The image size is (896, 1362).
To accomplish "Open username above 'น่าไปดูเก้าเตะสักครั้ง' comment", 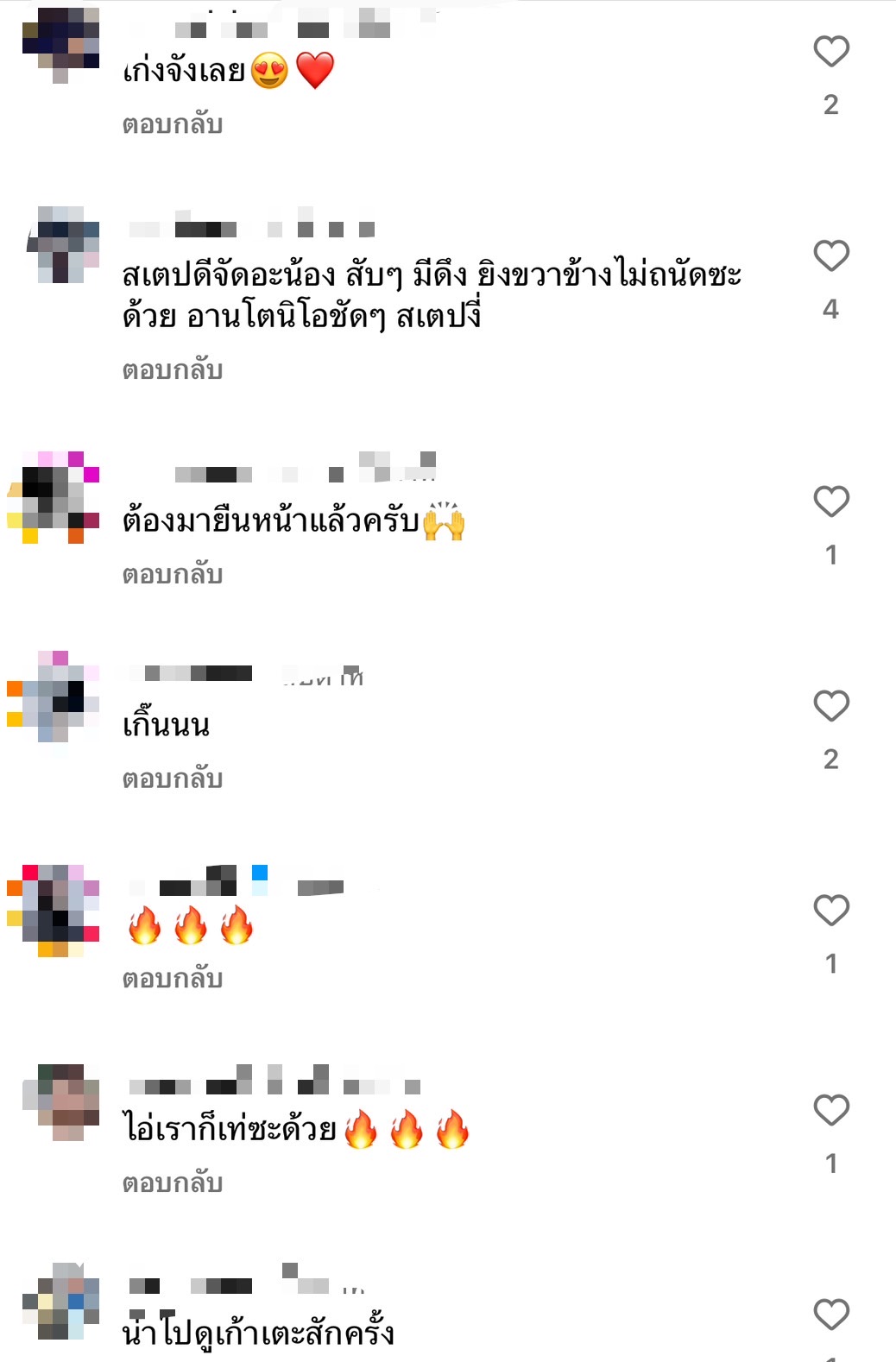I will tap(246, 1281).
